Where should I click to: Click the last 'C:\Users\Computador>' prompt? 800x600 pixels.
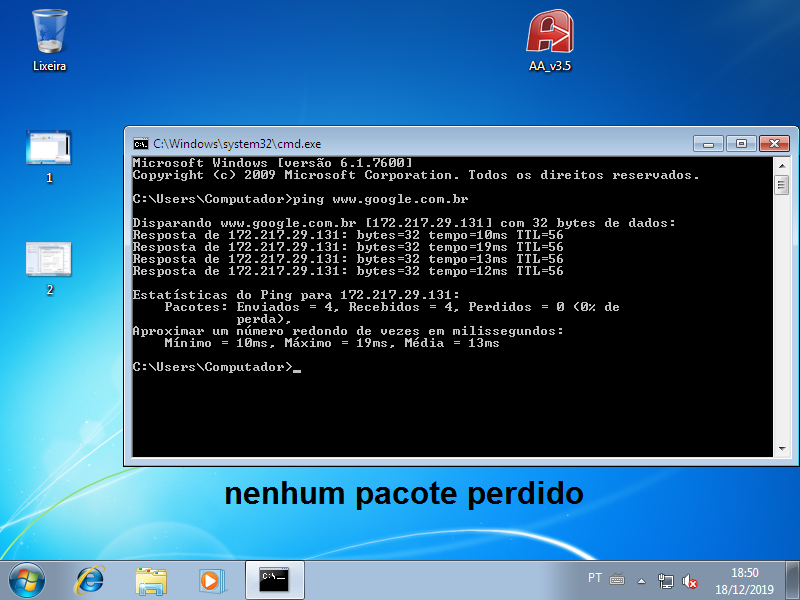click(213, 367)
